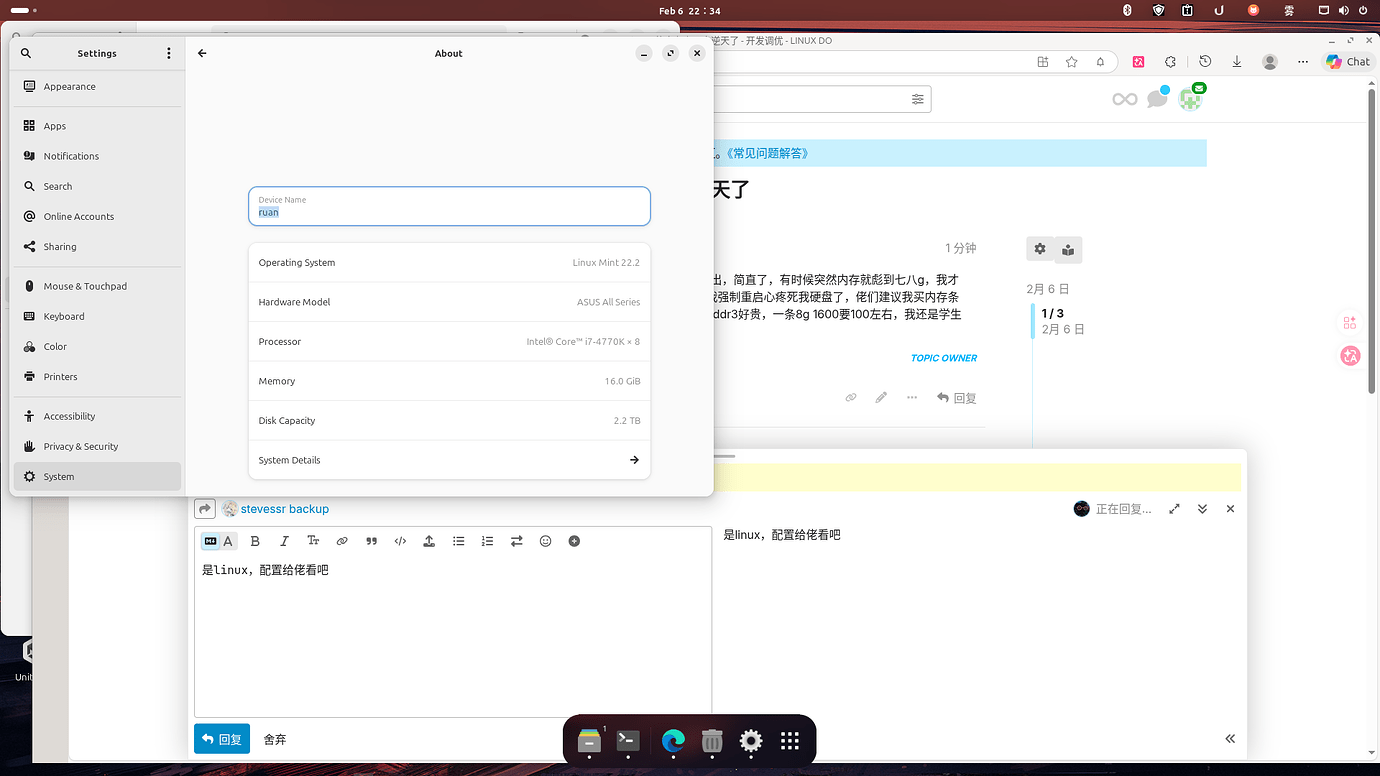Open the Settings hamburger menu
Viewport: 1380px width, 776px height.
168,53
